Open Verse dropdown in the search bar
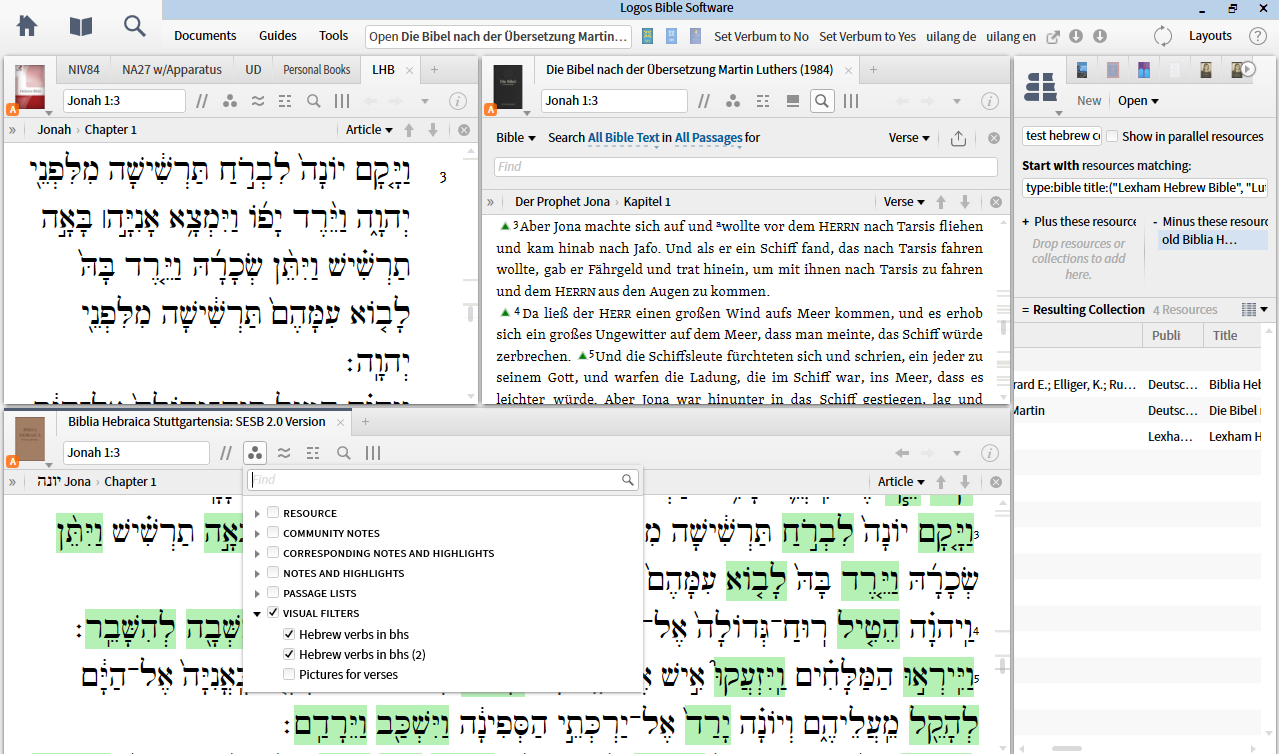The width and height of the screenshot is (1279, 754). point(909,138)
